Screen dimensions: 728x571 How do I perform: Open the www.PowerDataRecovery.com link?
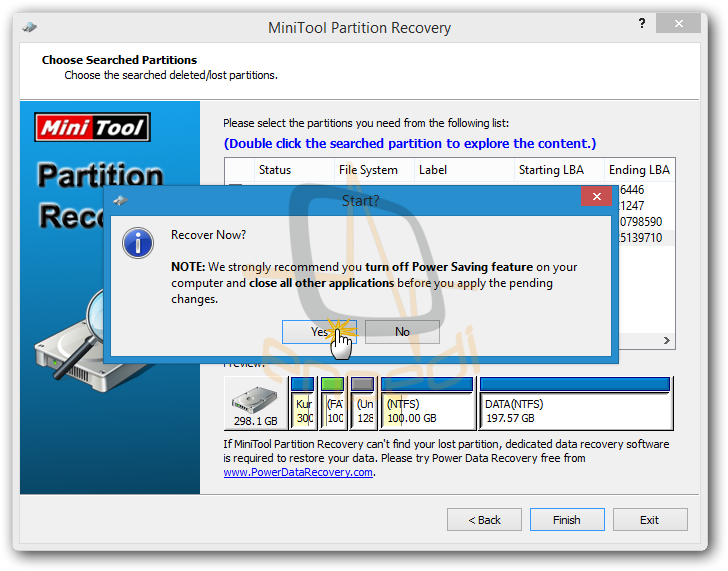click(x=298, y=472)
